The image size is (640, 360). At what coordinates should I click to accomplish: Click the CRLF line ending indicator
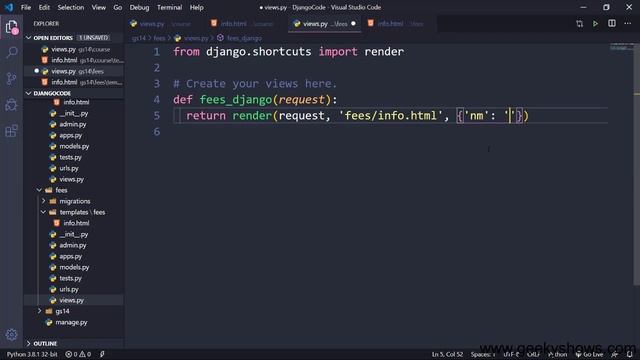click(533, 354)
